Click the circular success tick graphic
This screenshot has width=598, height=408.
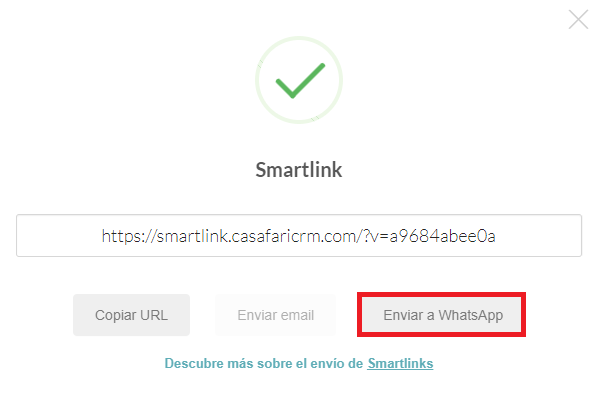pos(299,80)
